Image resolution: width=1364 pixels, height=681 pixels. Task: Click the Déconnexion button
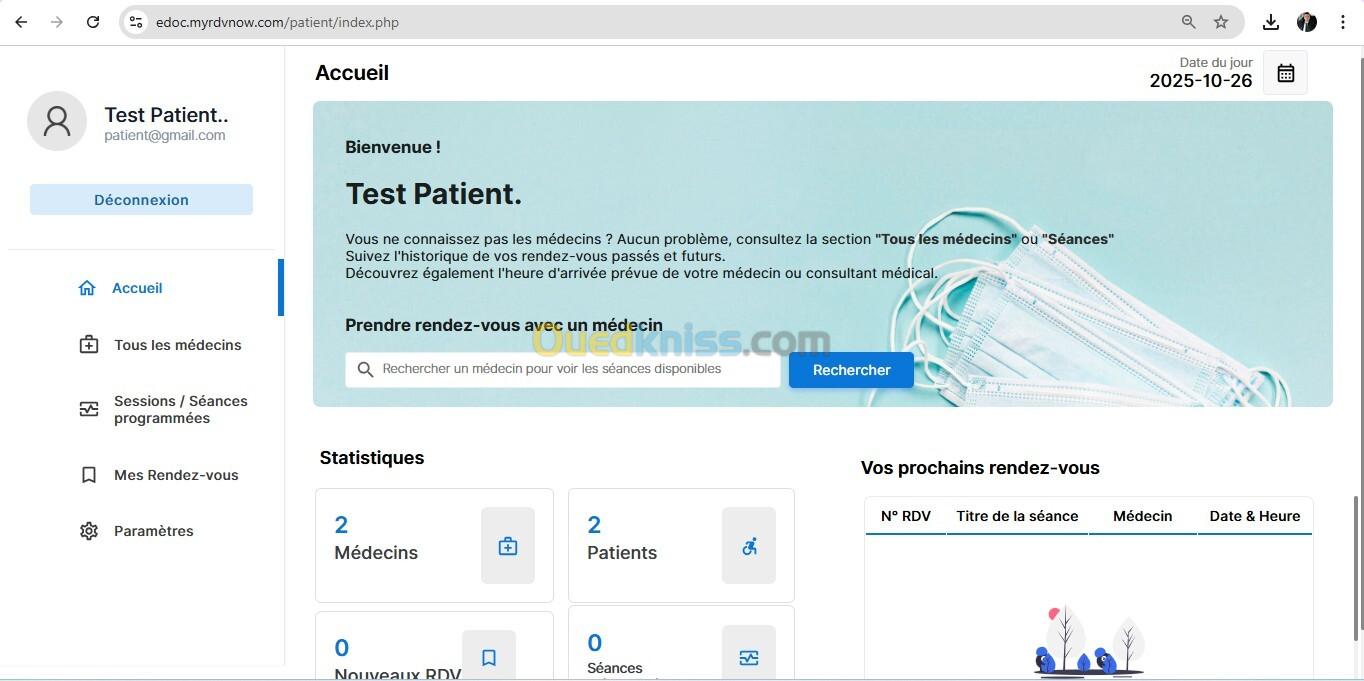(x=141, y=200)
